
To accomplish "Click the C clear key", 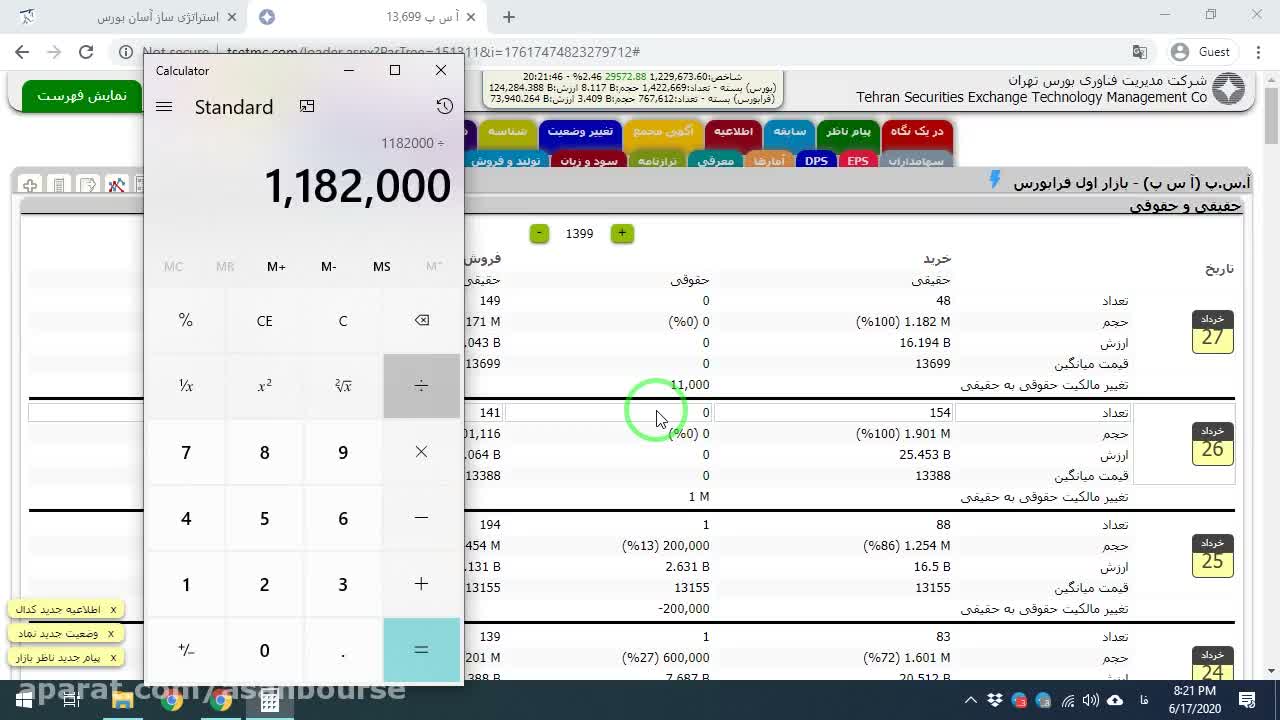I will 343,320.
